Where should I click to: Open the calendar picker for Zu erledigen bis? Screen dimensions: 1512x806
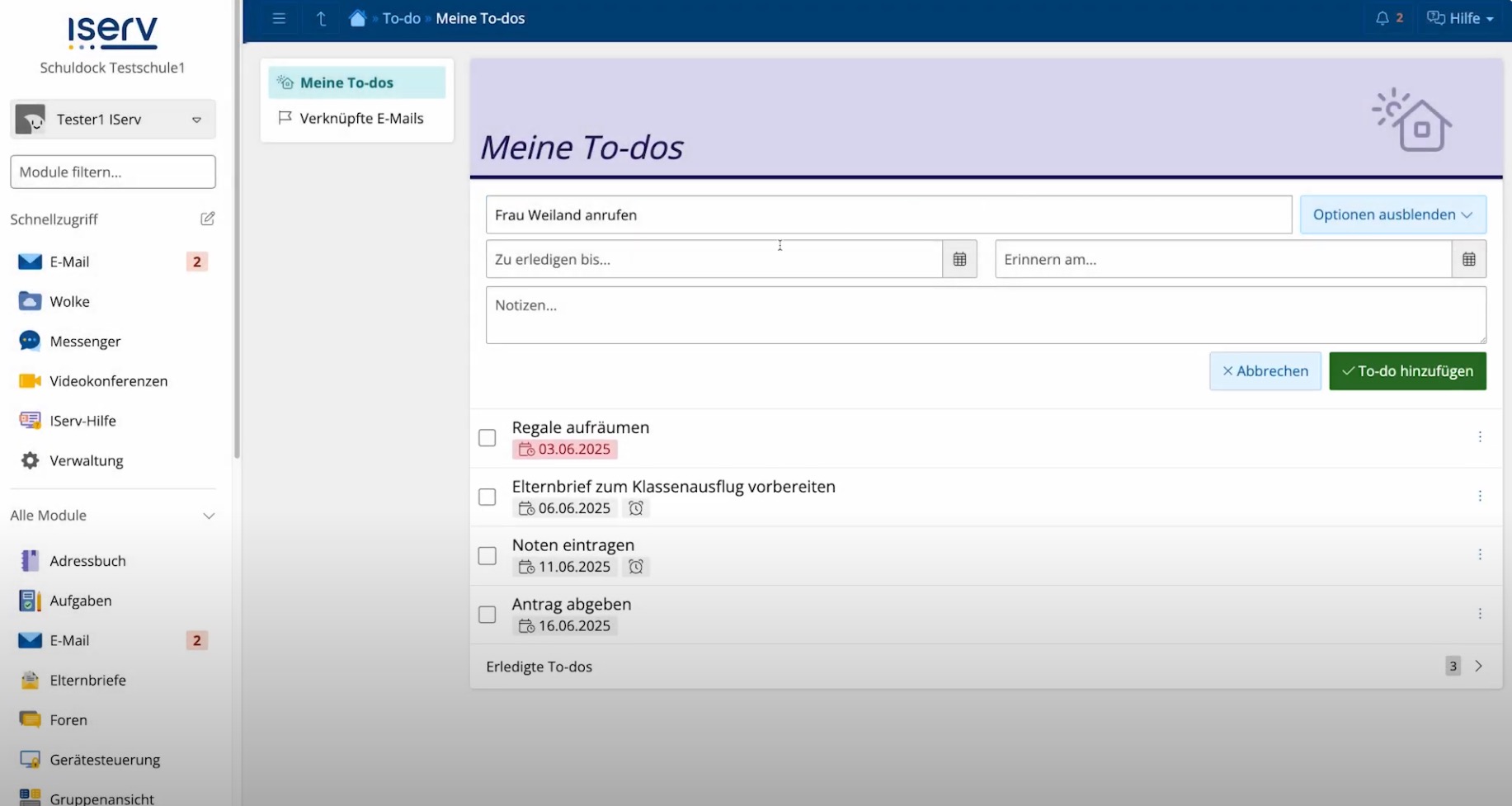pyautogui.click(x=959, y=258)
